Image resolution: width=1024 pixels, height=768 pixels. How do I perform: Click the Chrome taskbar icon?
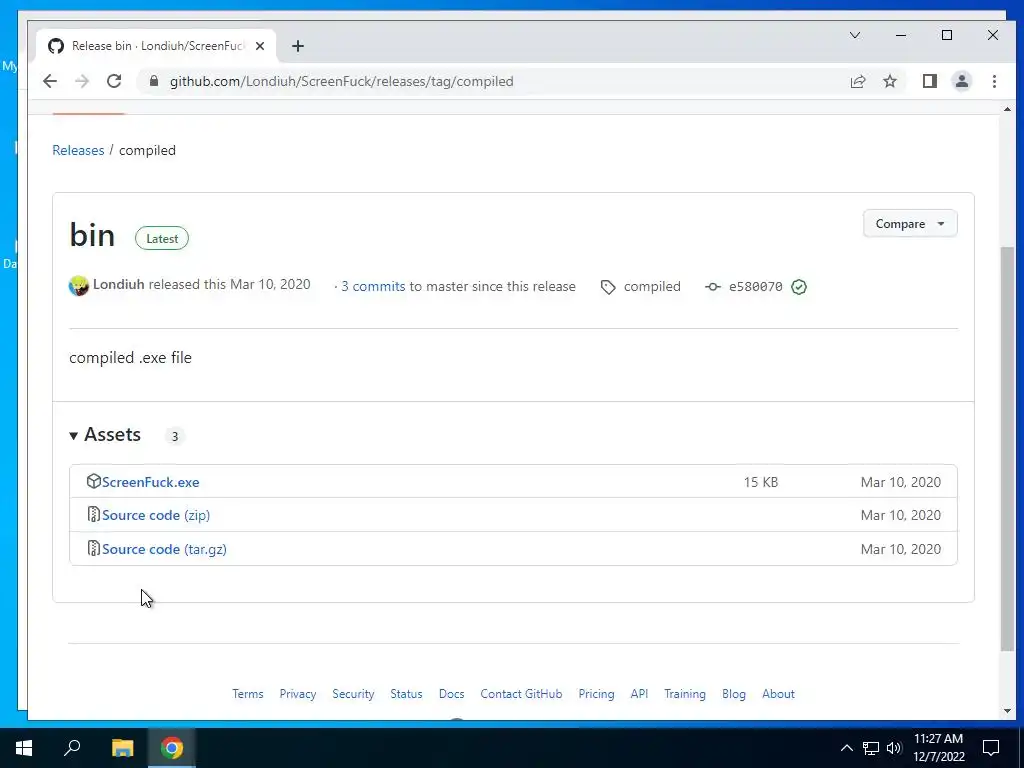click(172, 748)
